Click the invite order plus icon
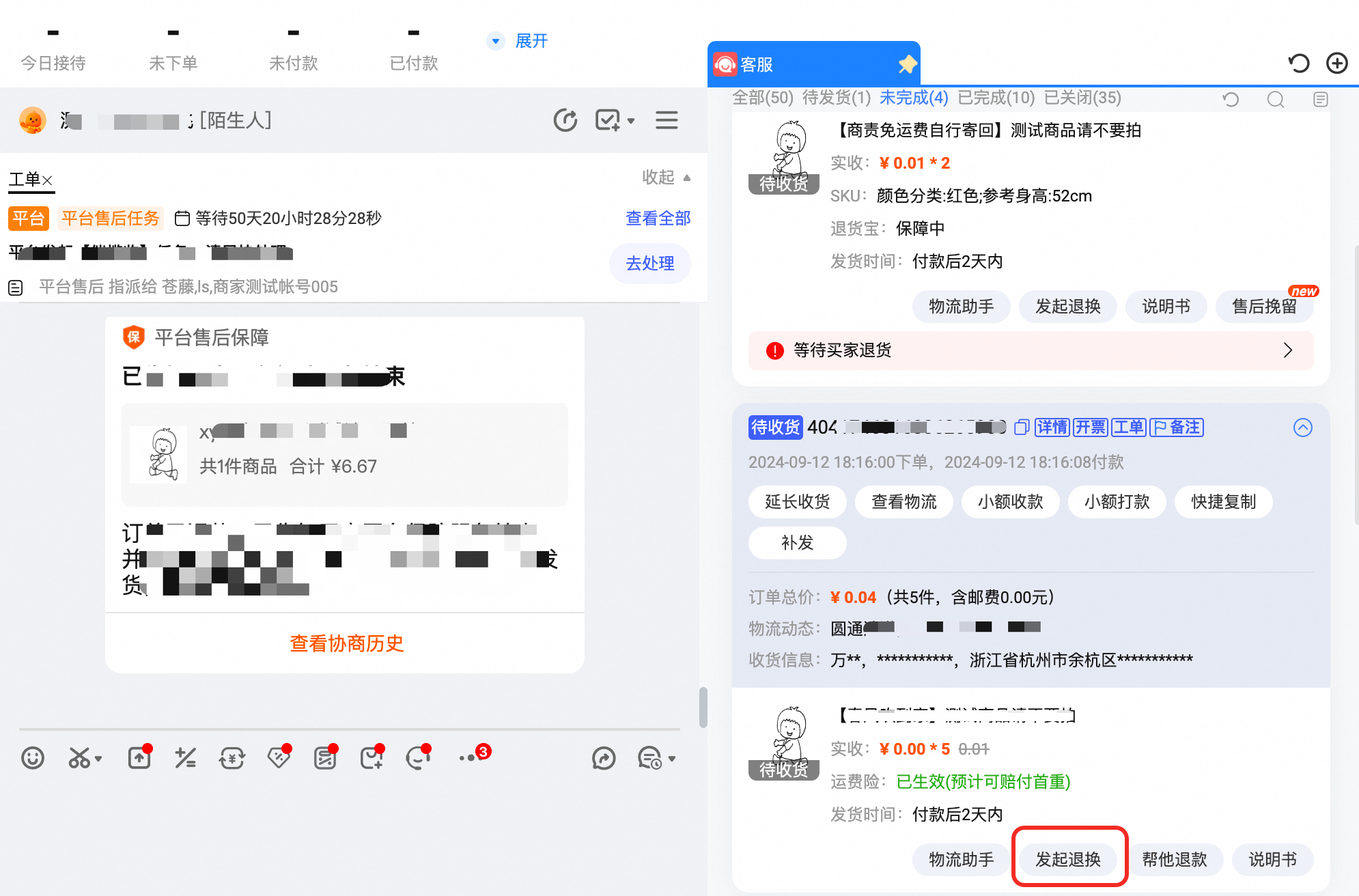 [x=372, y=758]
